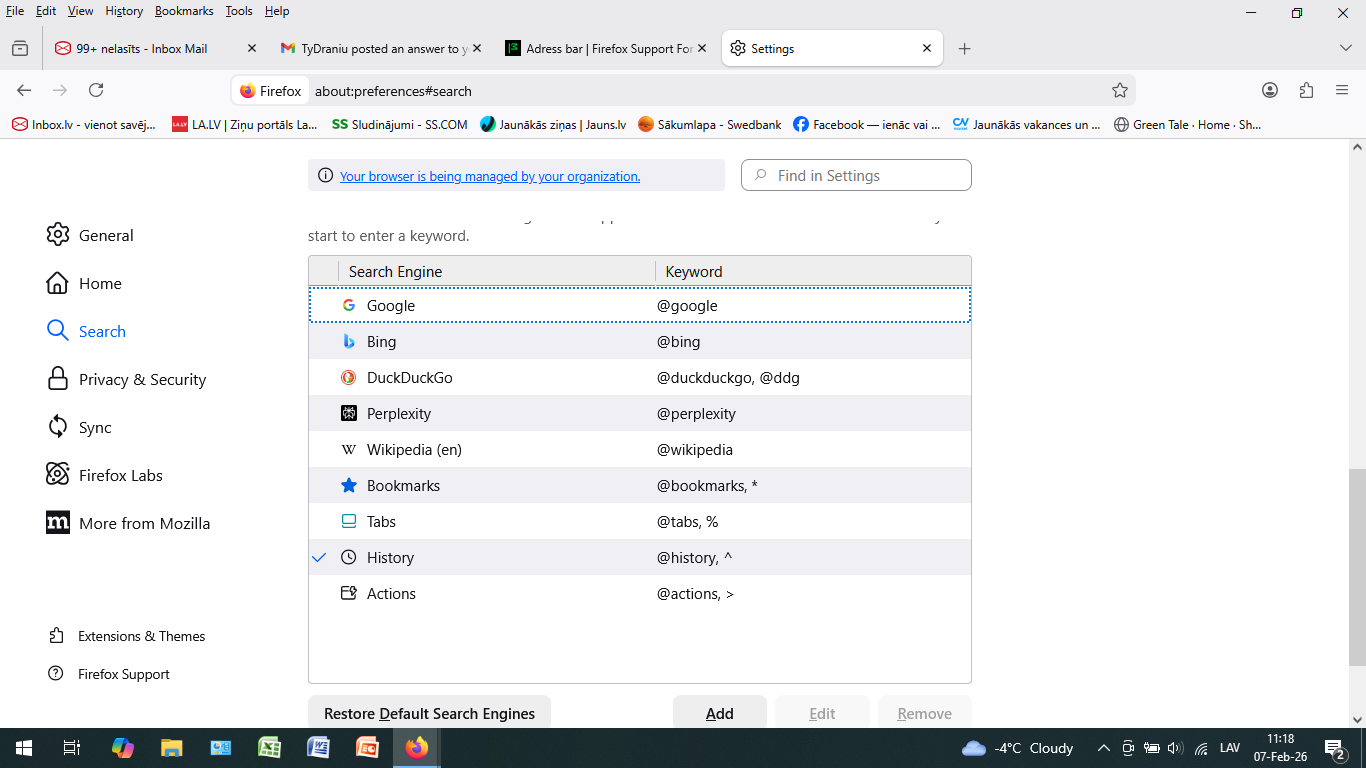The height and width of the screenshot is (768, 1366).
Task: Expand the list all tabs chevron
Action: click(x=1345, y=48)
